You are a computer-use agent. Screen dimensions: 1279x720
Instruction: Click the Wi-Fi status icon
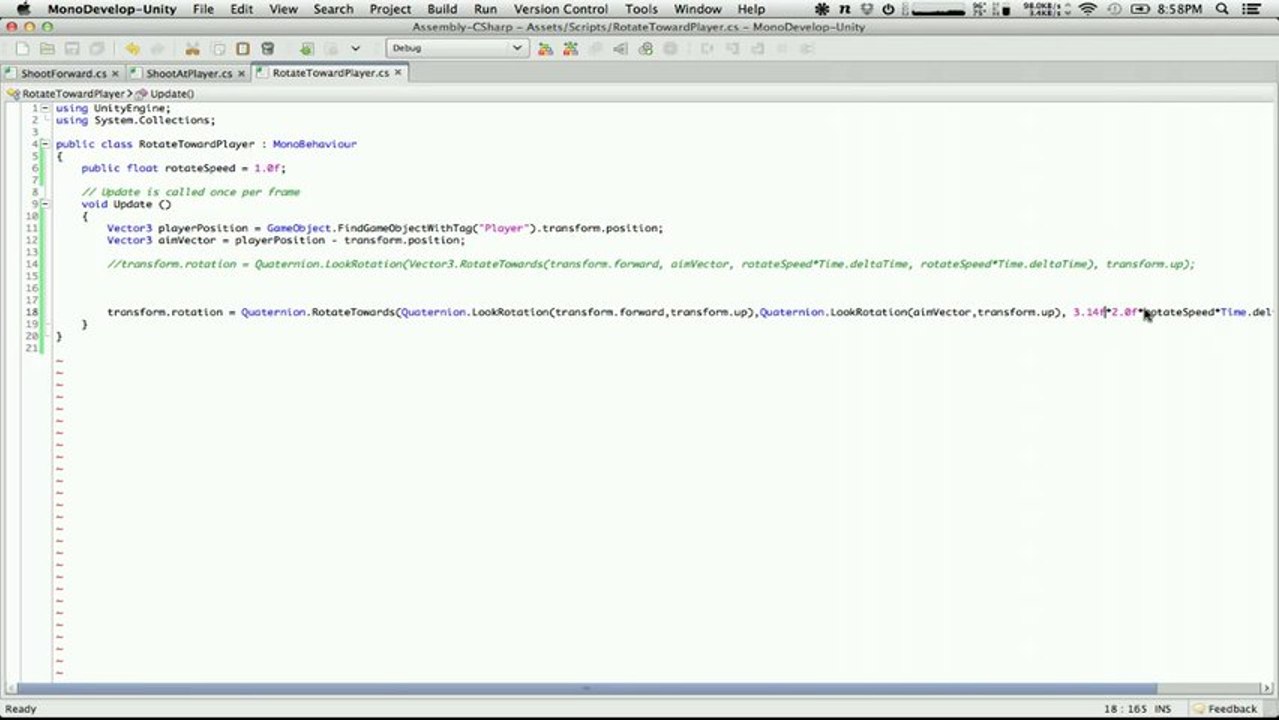coord(1087,9)
